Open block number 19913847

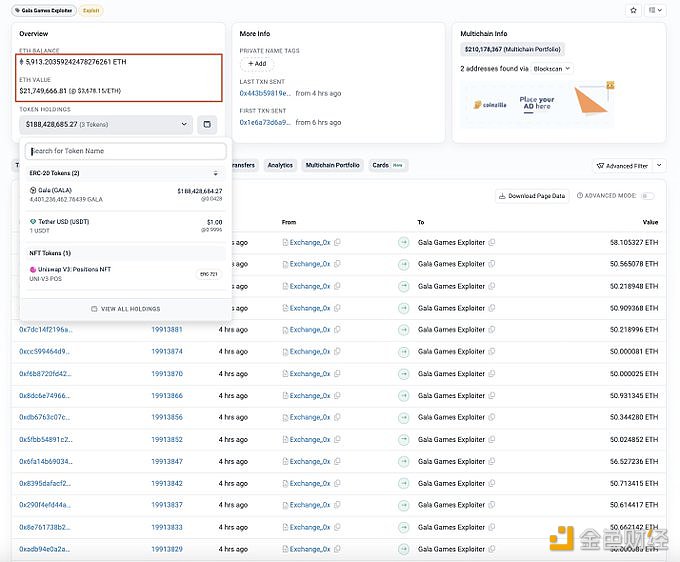[167, 461]
